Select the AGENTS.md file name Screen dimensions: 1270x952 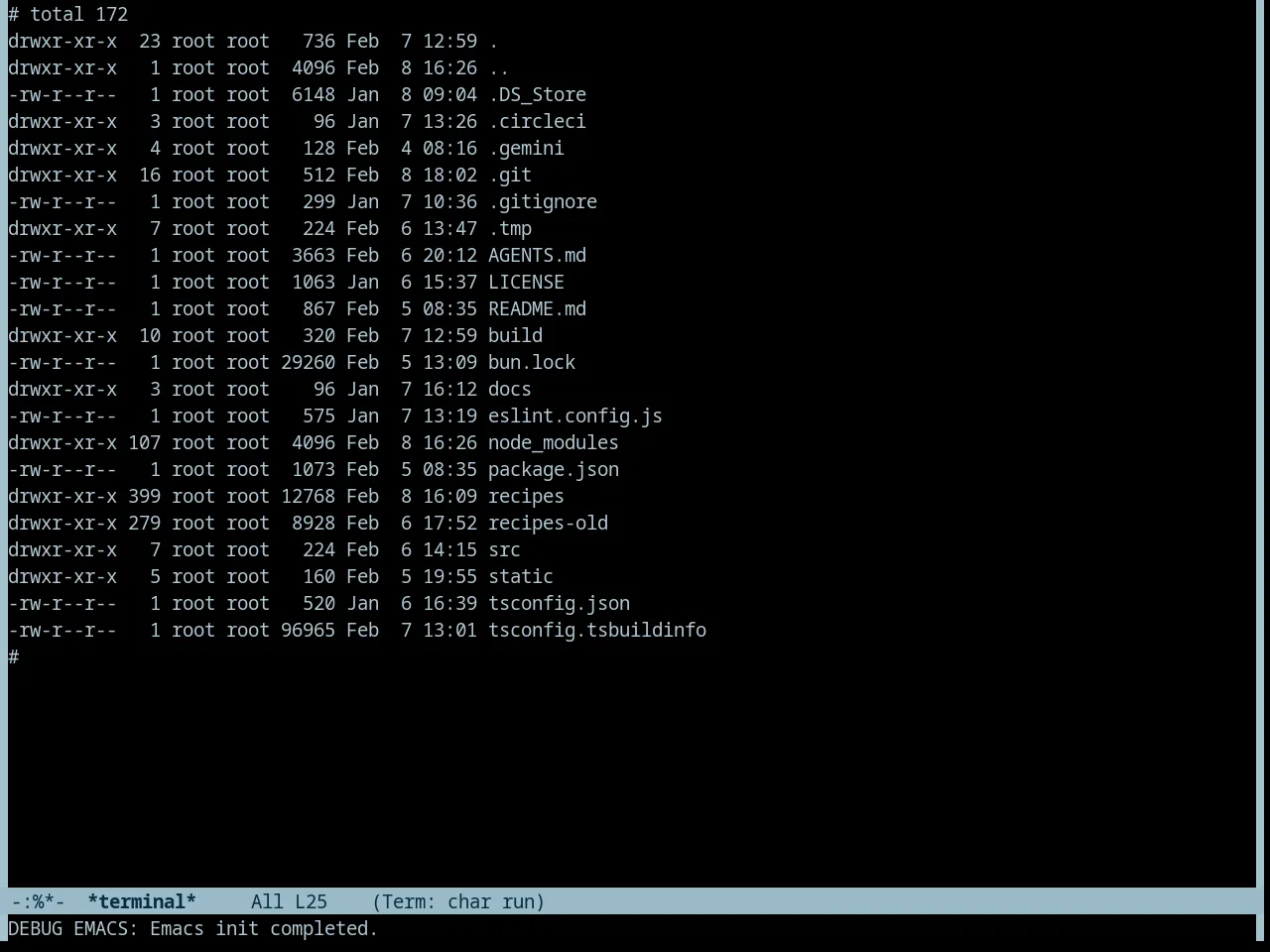537,256
